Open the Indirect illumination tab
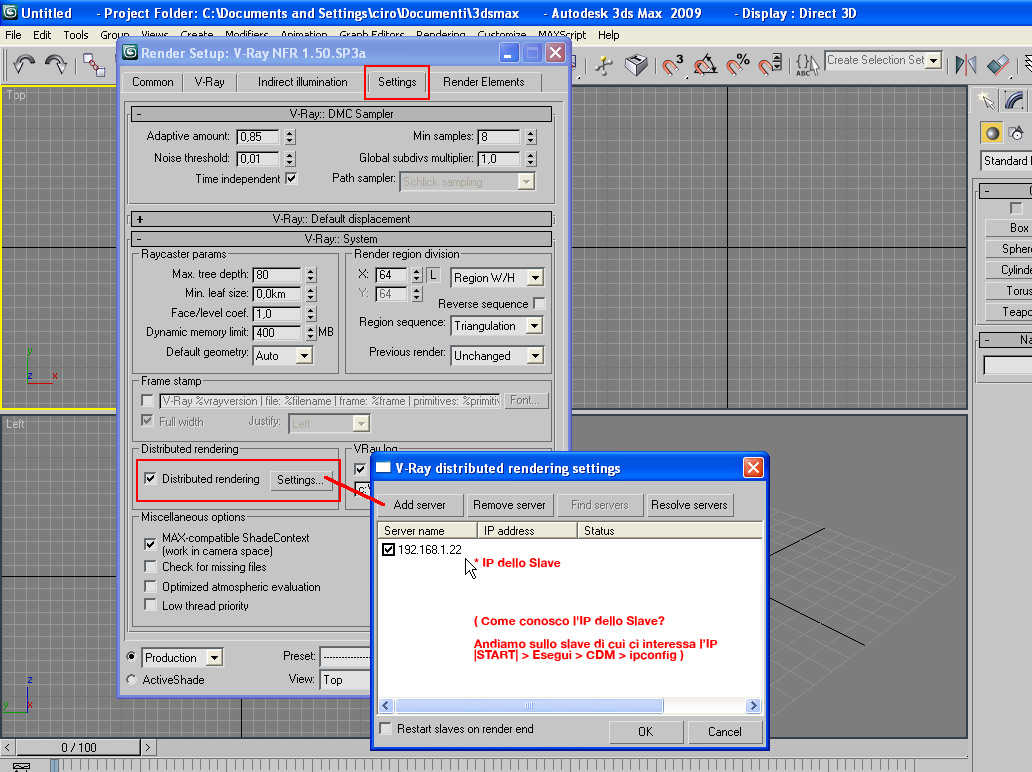This screenshot has width=1032, height=772. pyautogui.click(x=302, y=82)
